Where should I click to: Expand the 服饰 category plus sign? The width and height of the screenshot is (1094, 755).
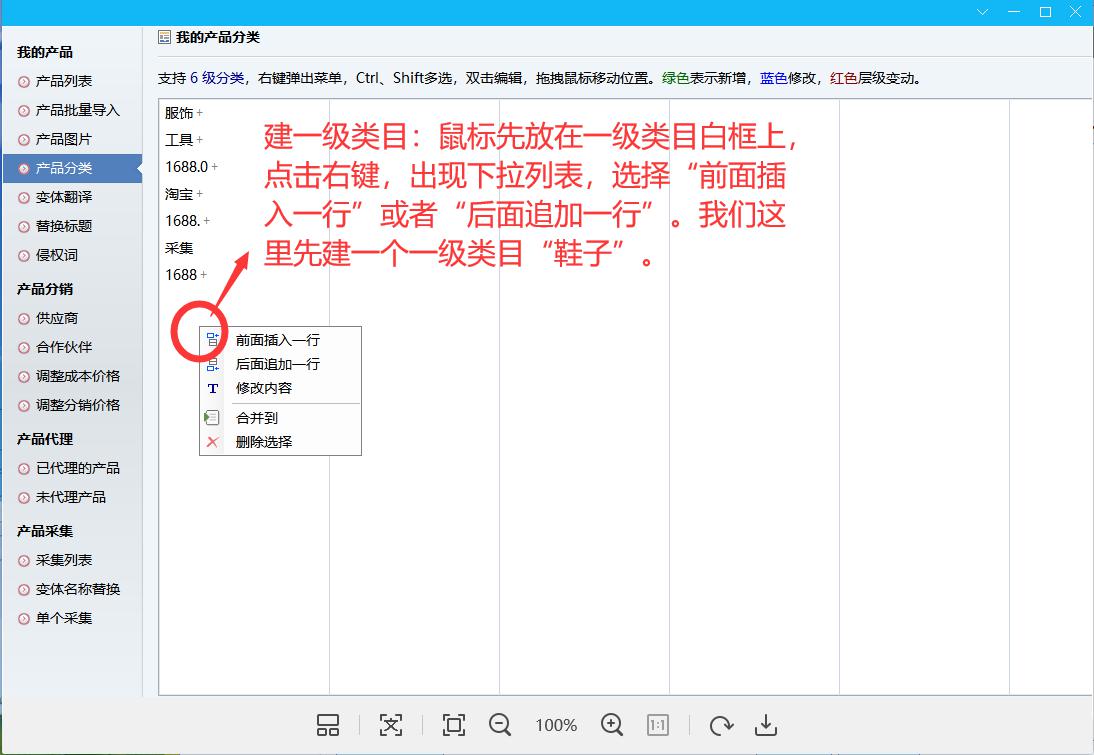pyautogui.click(x=200, y=113)
